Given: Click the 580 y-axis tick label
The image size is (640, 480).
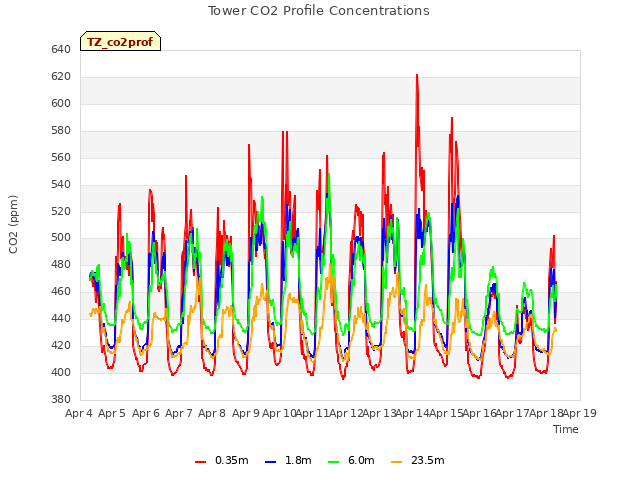Looking at the screenshot, I should coord(61,130).
